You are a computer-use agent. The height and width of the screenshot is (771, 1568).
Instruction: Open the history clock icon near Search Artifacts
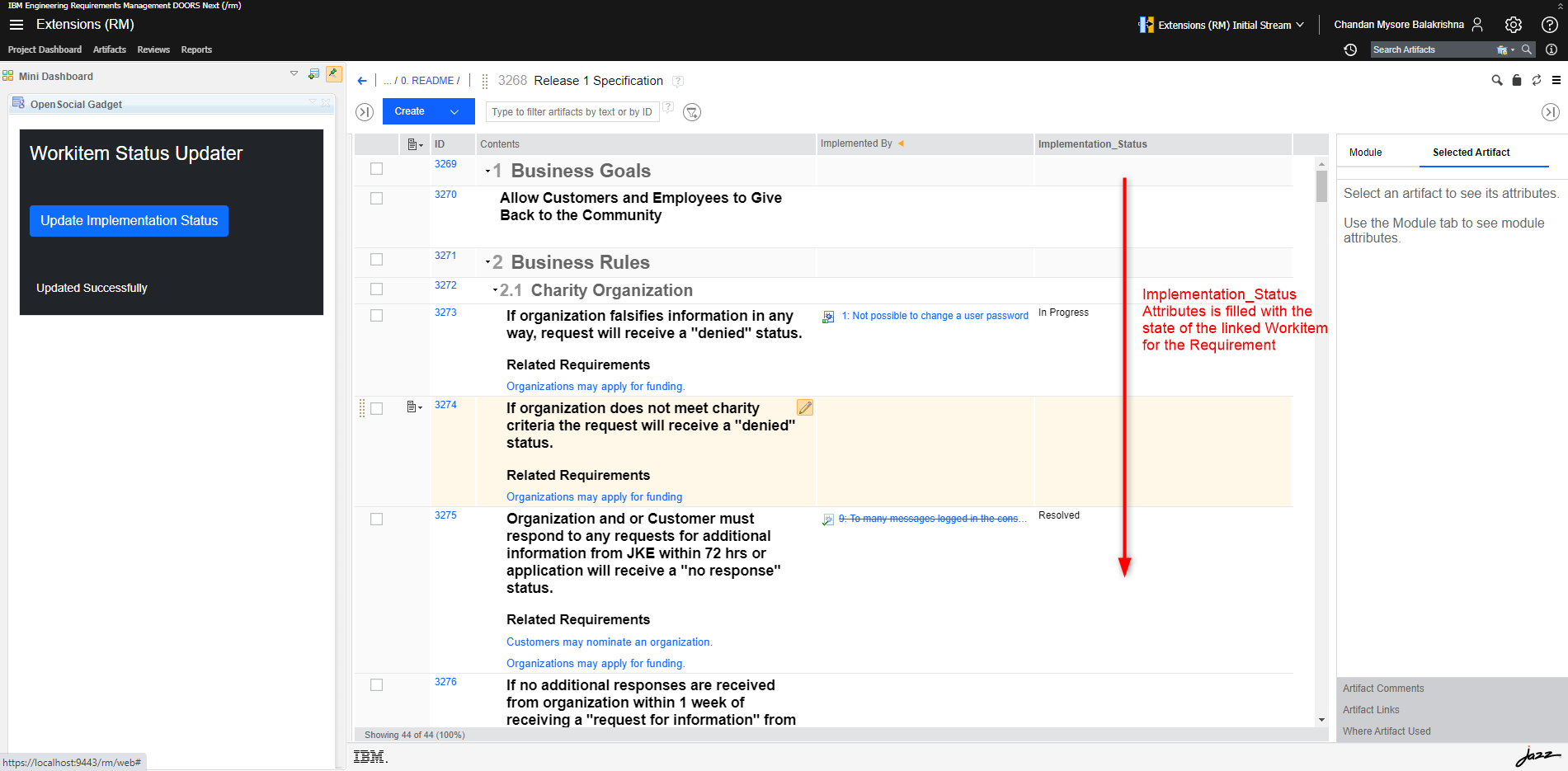click(1350, 49)
